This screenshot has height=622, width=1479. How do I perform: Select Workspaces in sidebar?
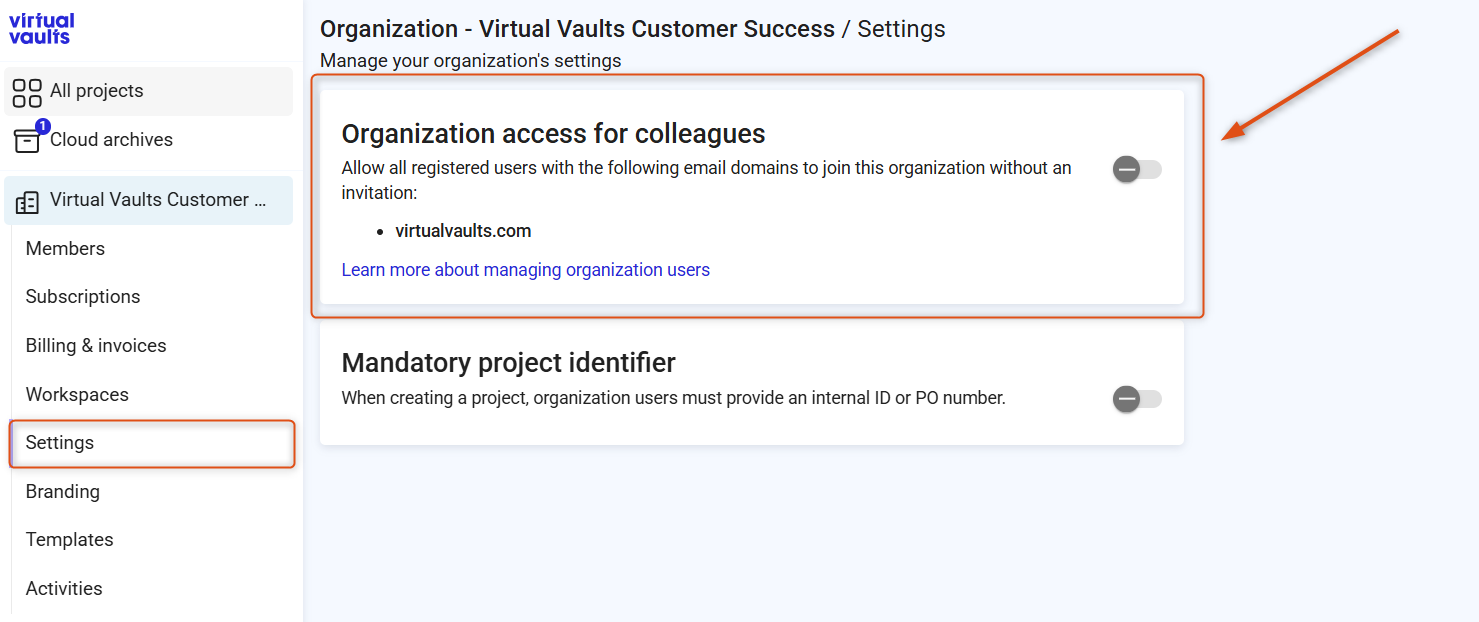tap(77, 394)
